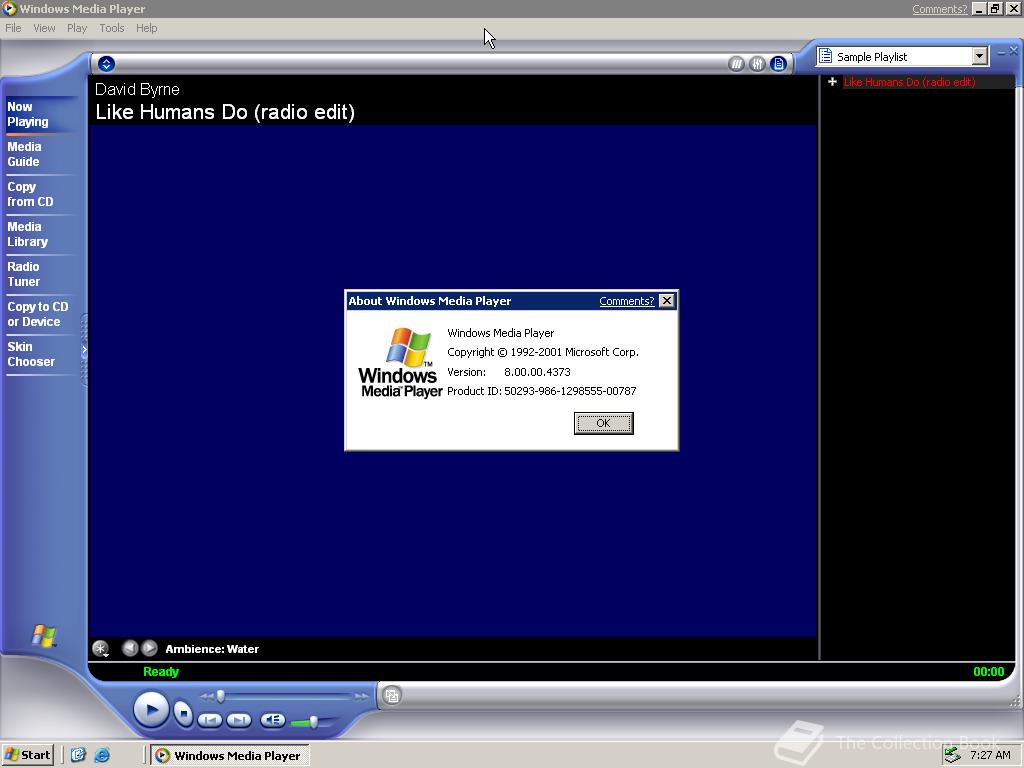Adjust the green volume slider
Image resolution: width=1024 pixels, height=768 pixels.
[313, 722]
